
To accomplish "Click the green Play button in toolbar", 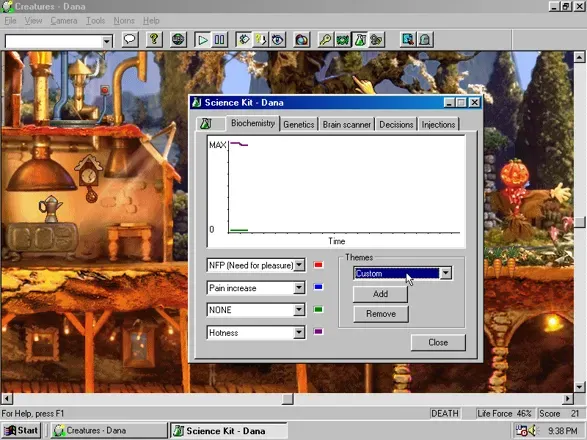I will [x=203, y=39].
